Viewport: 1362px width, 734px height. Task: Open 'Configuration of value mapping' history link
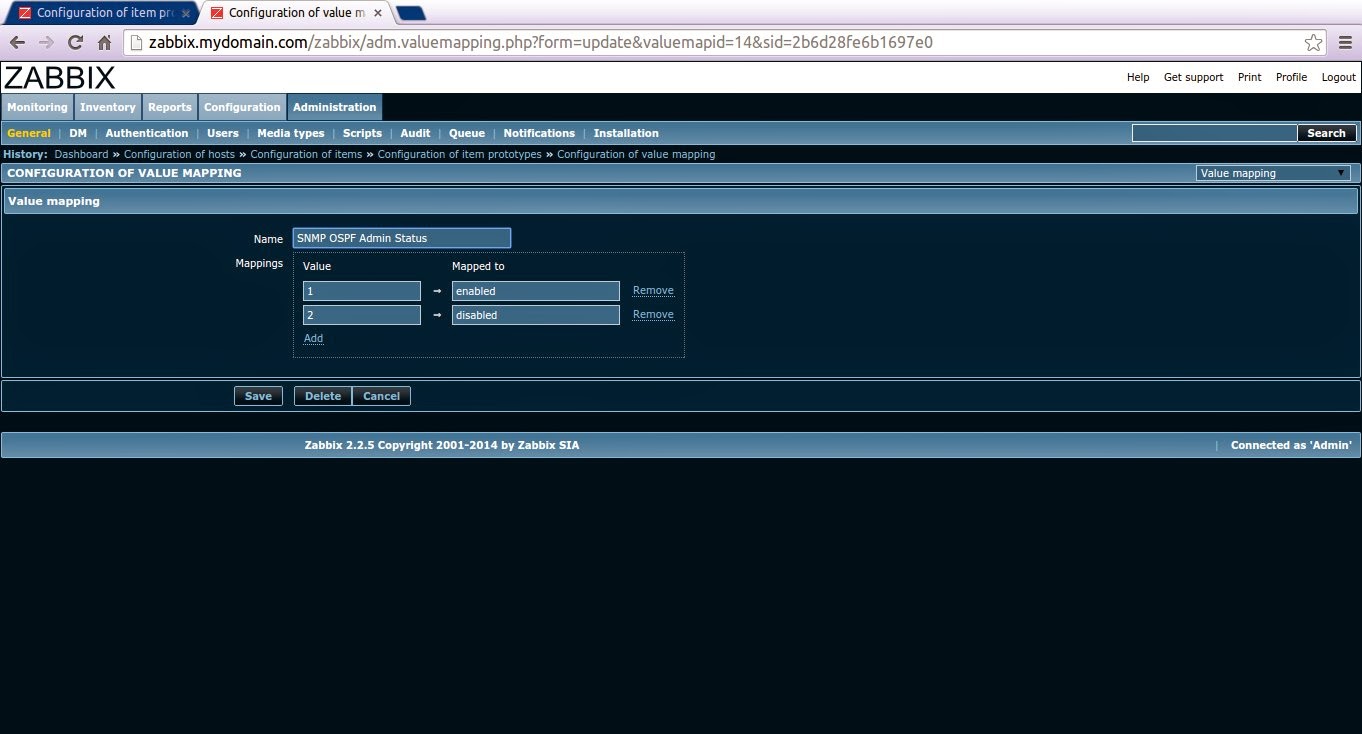[636, 154]
